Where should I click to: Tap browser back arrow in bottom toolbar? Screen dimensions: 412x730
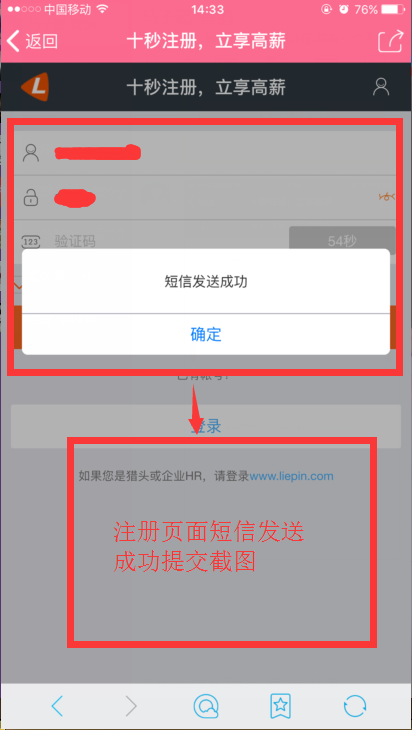pos(57,706)
